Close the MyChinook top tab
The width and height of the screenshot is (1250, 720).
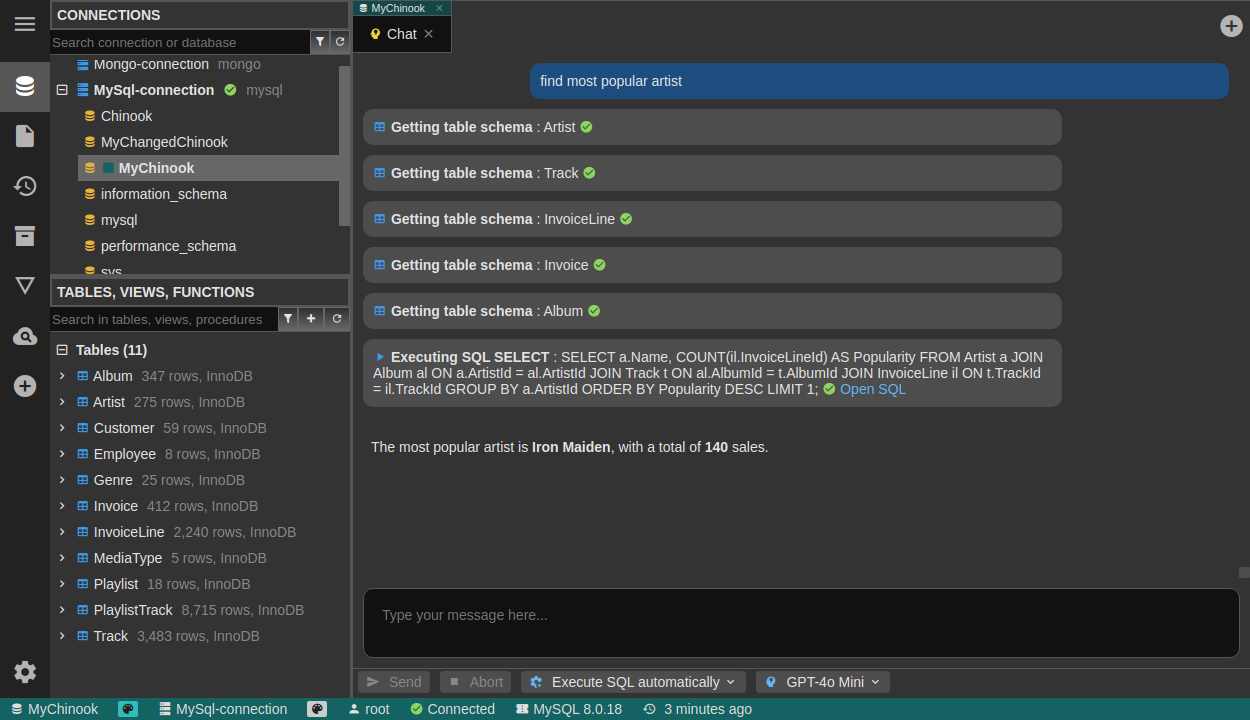[439, 8]
